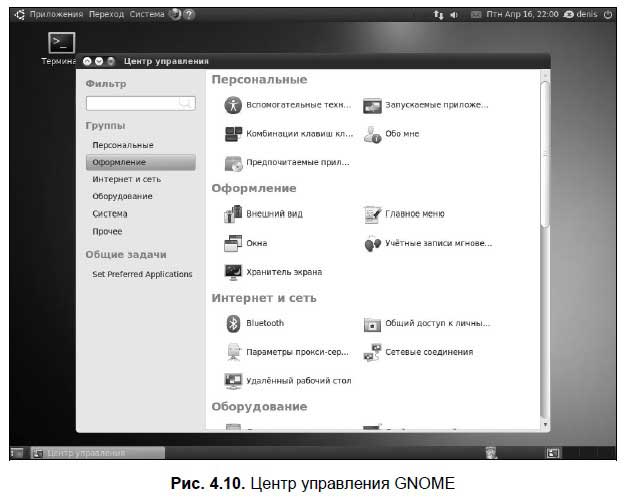
Task: Click "Set Preferred Applications" task
Action: 142,274
